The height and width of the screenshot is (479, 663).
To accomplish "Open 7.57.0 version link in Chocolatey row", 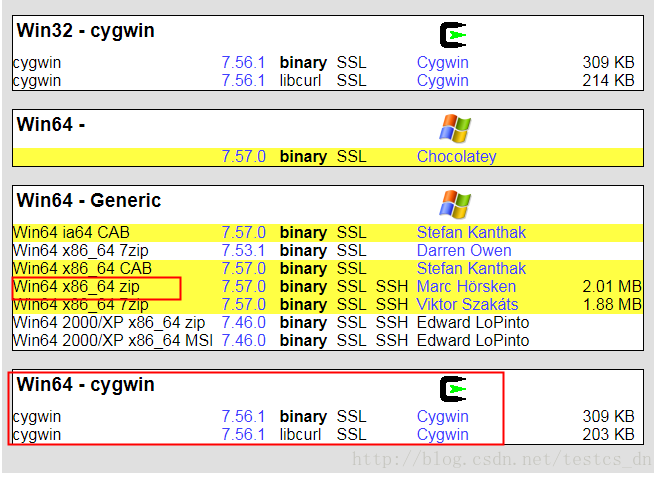I will pyautogui.click(x=244, y=156).
